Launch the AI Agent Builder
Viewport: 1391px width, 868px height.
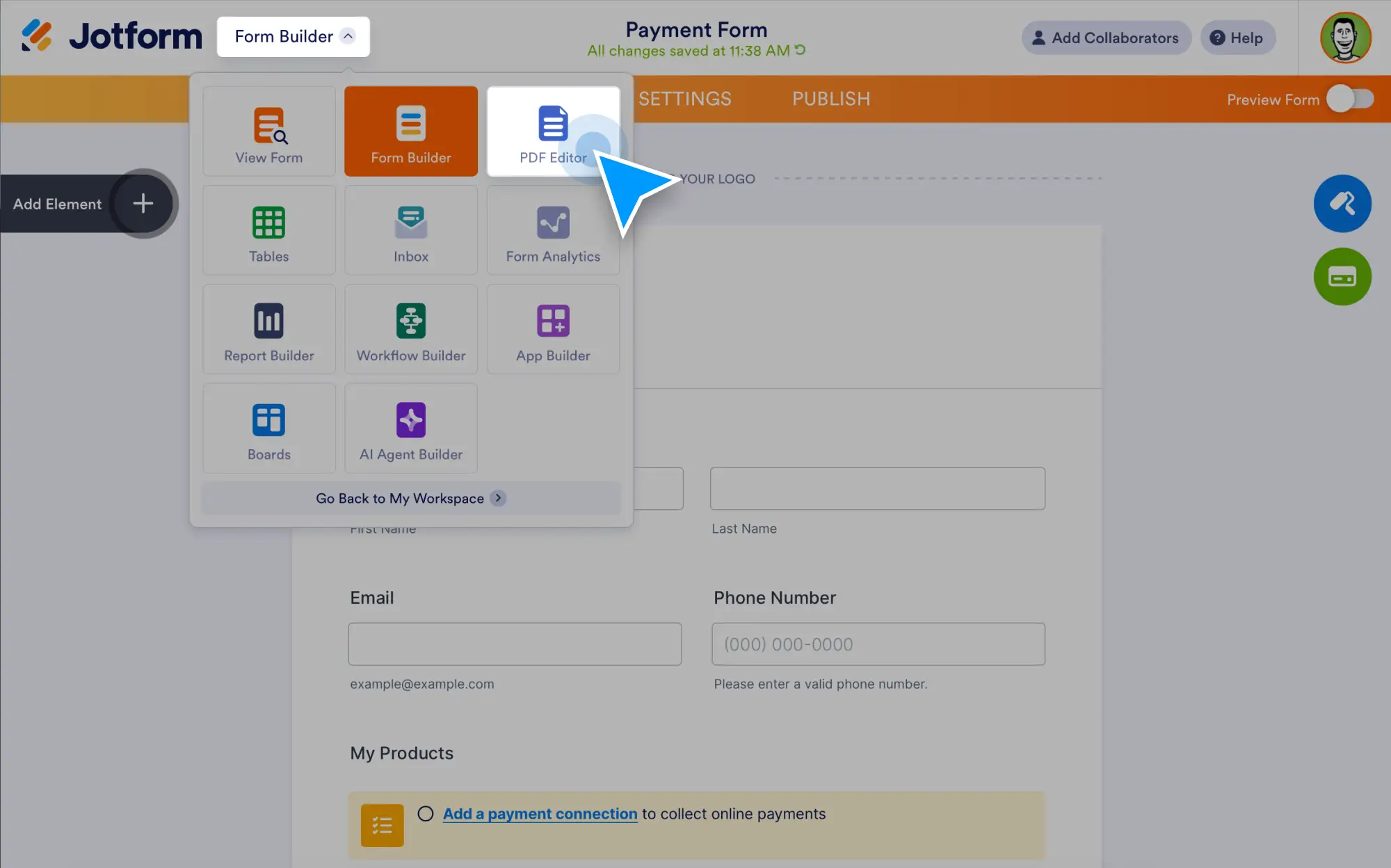tap(410, 428)
